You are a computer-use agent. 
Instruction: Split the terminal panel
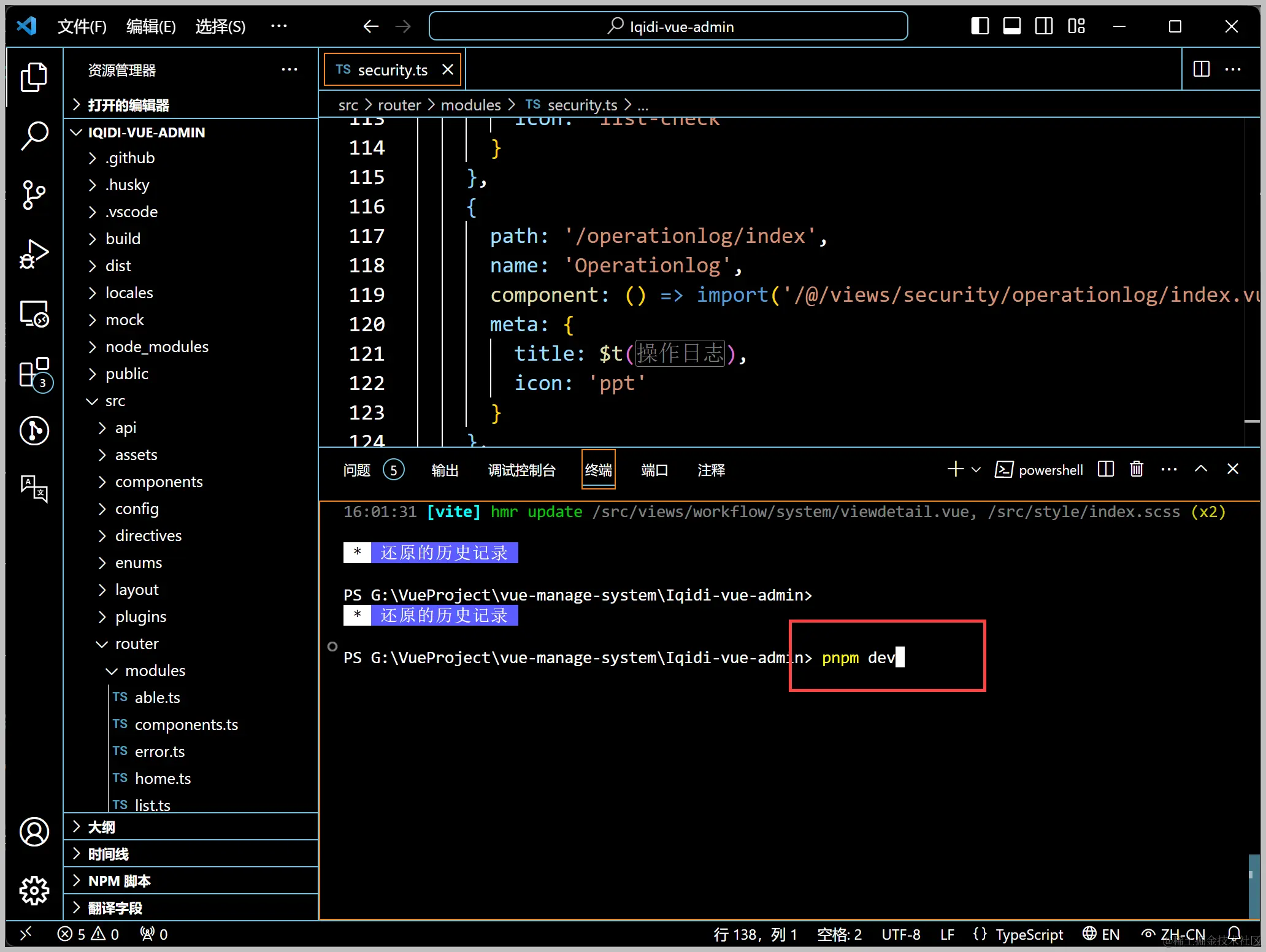(1105, 469)
